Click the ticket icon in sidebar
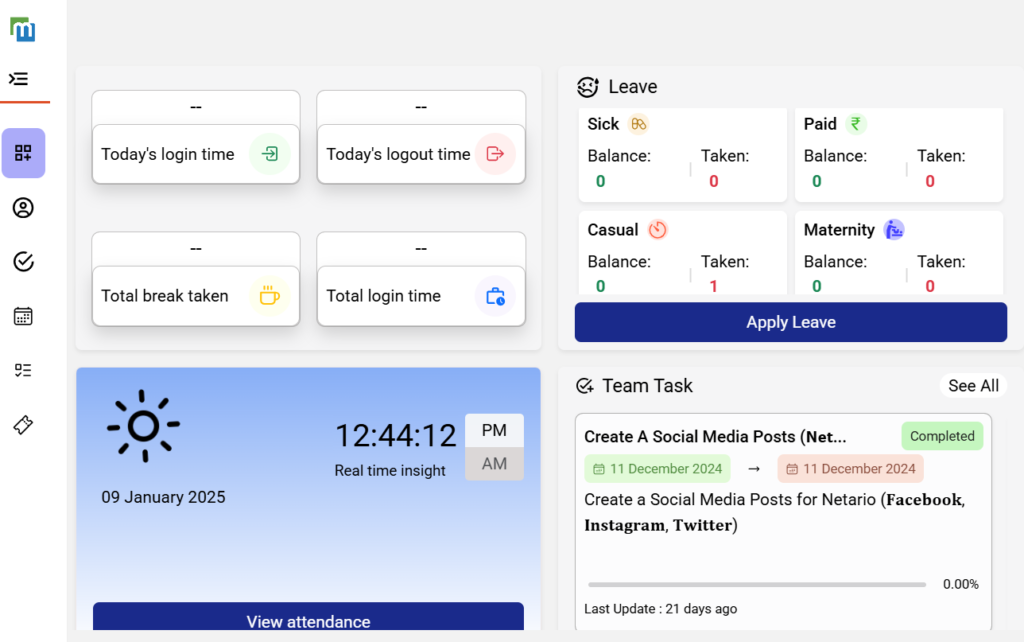The height and width of the screenshot is (642, 1024). pos(23,425)
